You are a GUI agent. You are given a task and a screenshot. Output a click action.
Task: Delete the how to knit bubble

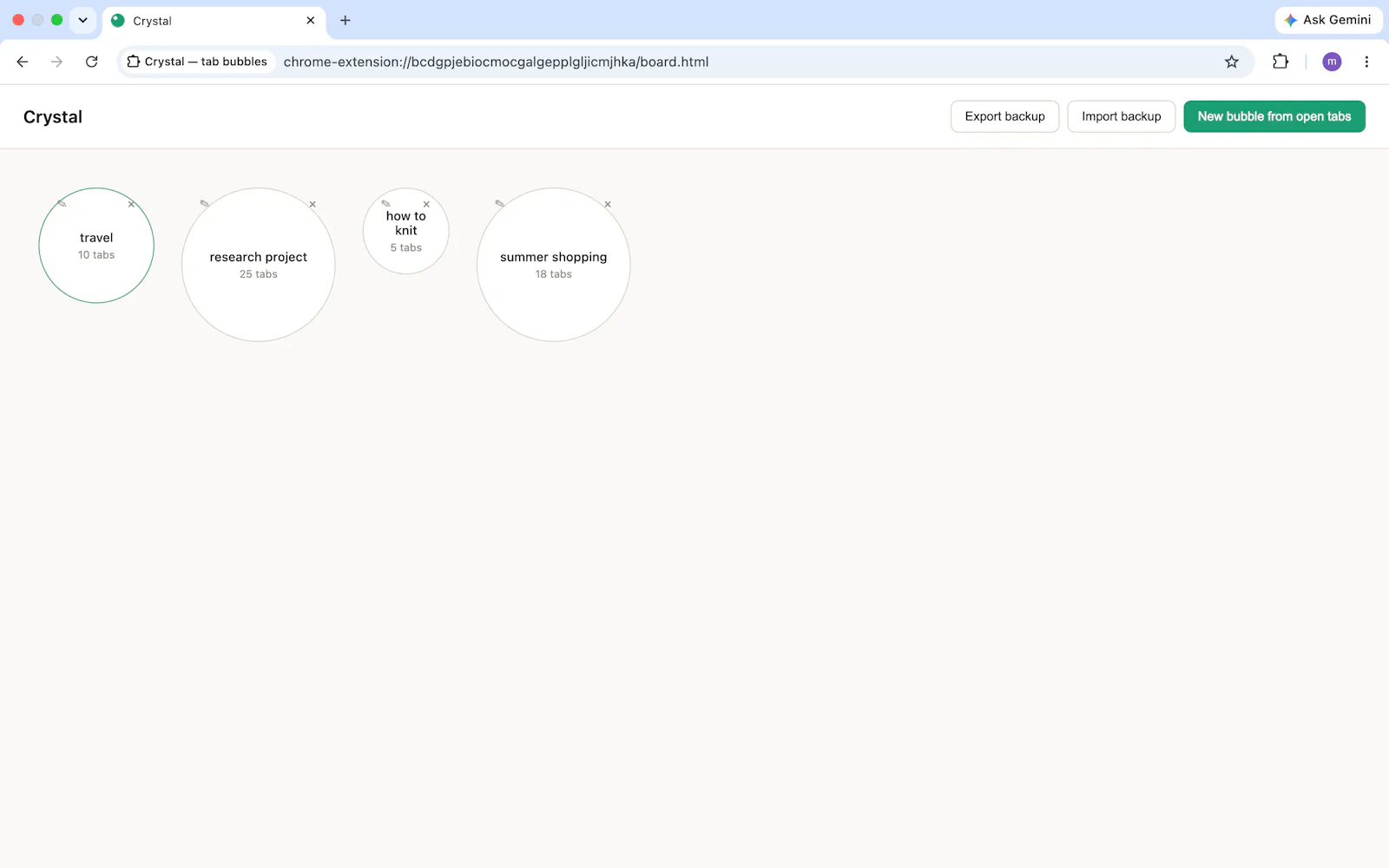(x=426, y=205)
